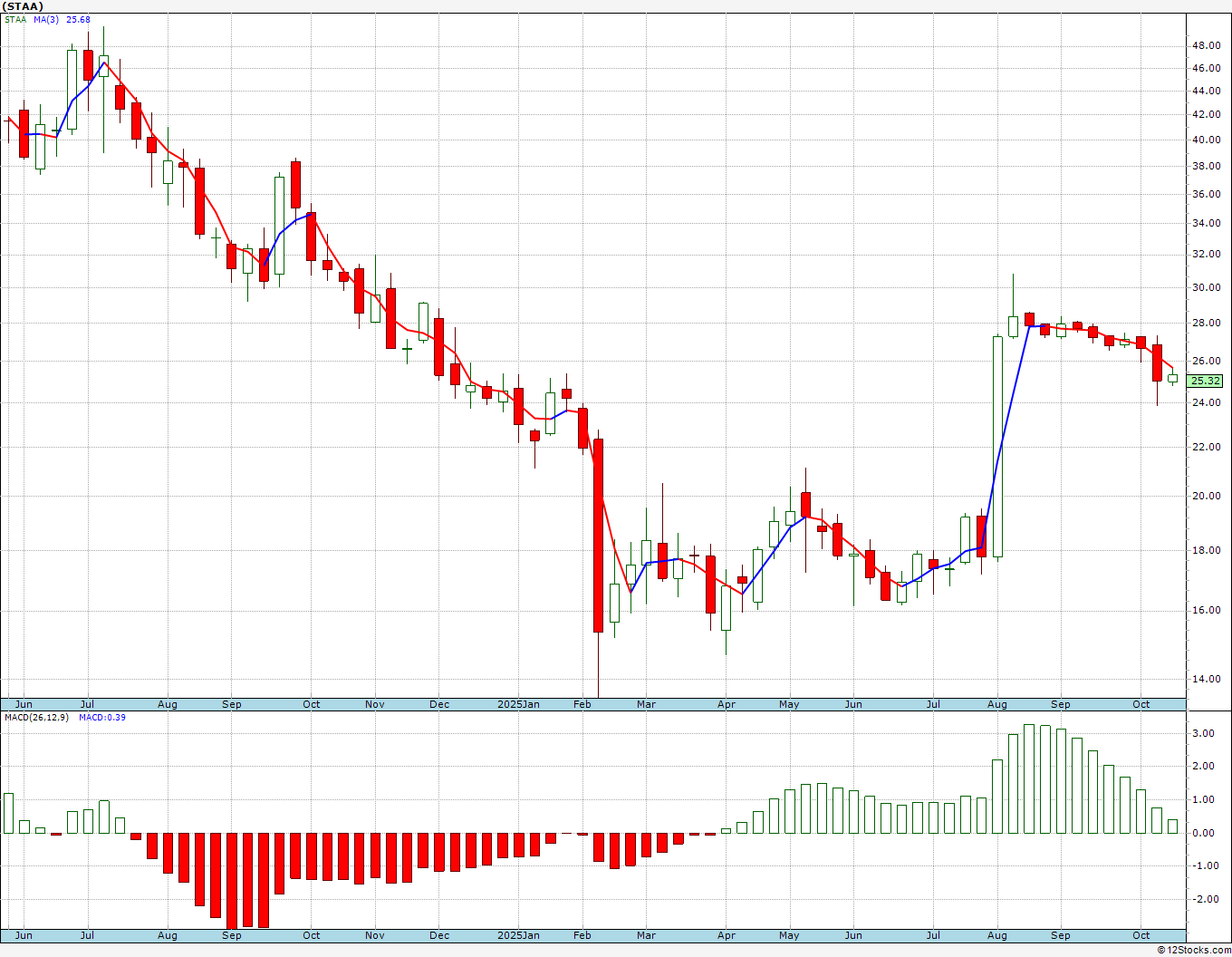Select Nov on the price chart date axis
This screenshot has height=957, width=1232.
(x=375, y=704)
